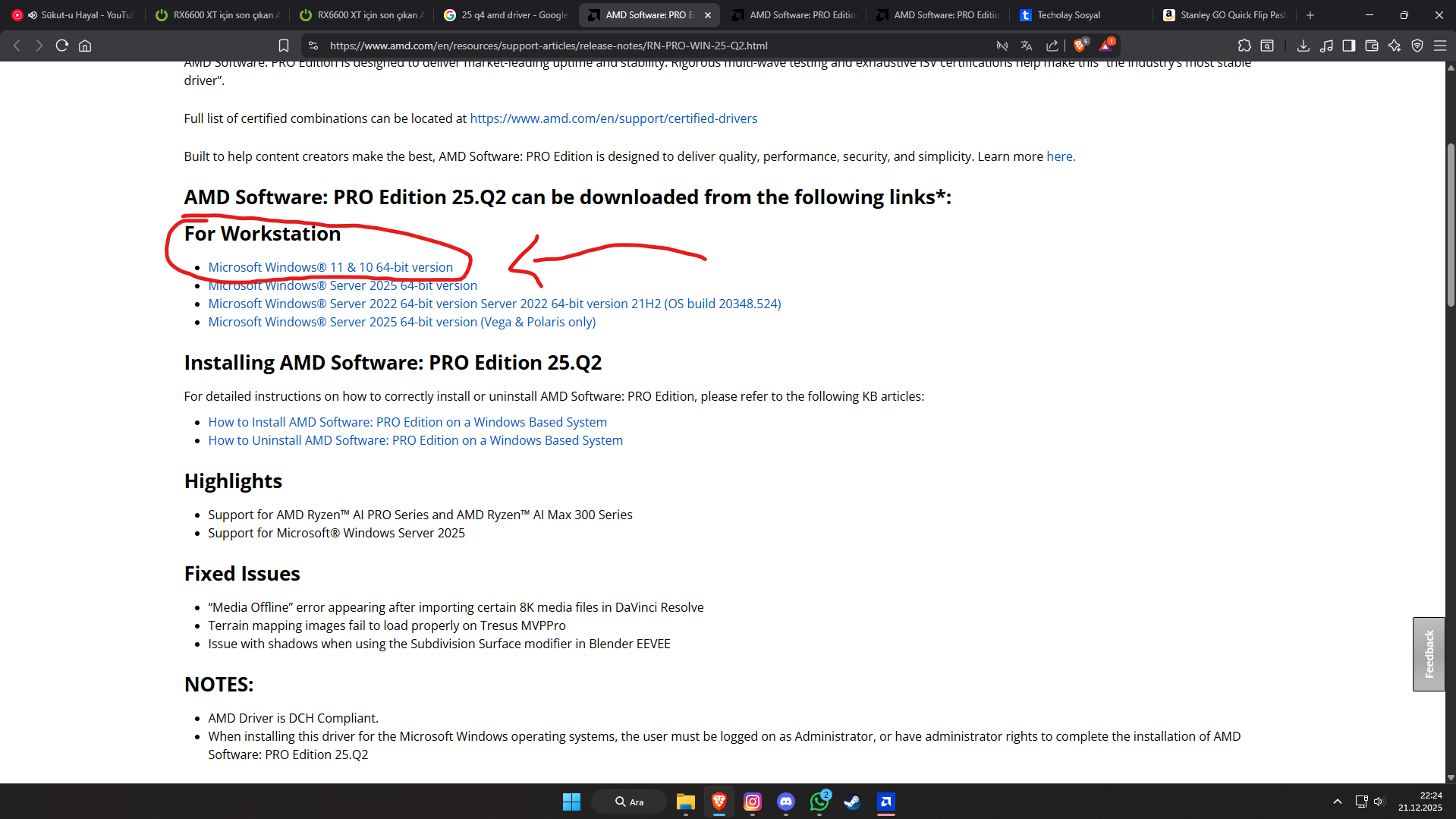Open the browser main menu
Screen dimensions: 1456x819
[x=1440, y=46]
